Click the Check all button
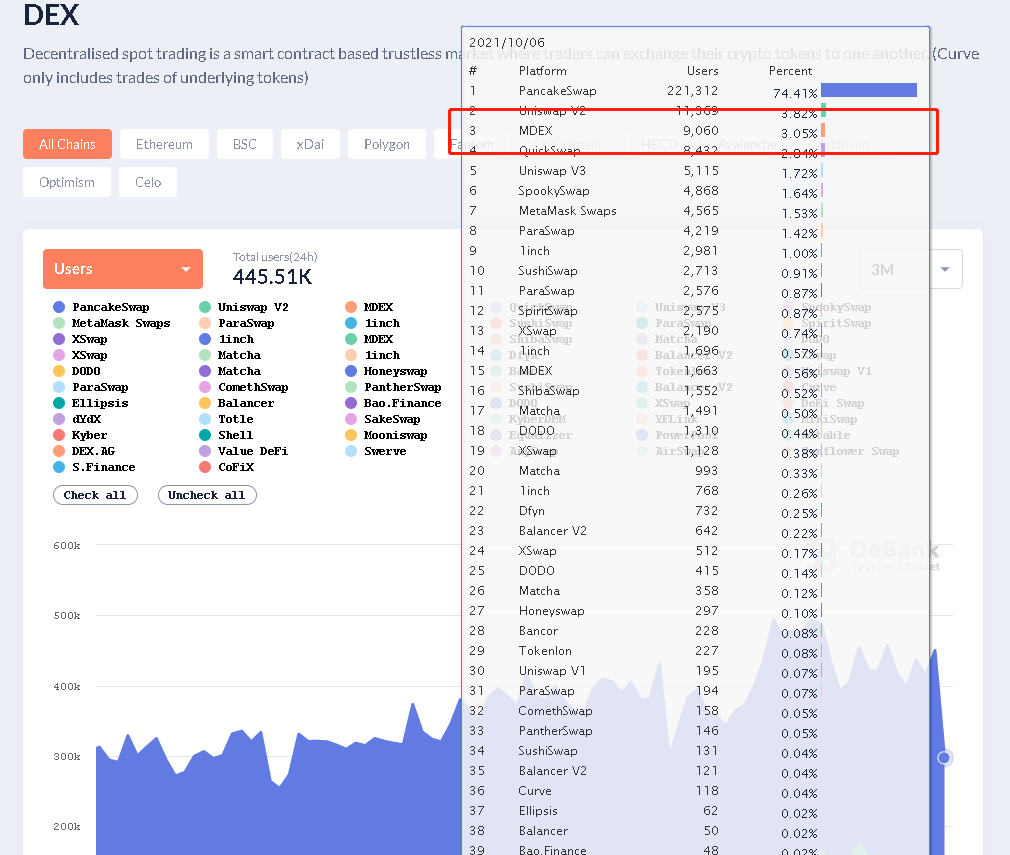Viewport: 1010px width, 855px height. [95, 495]
